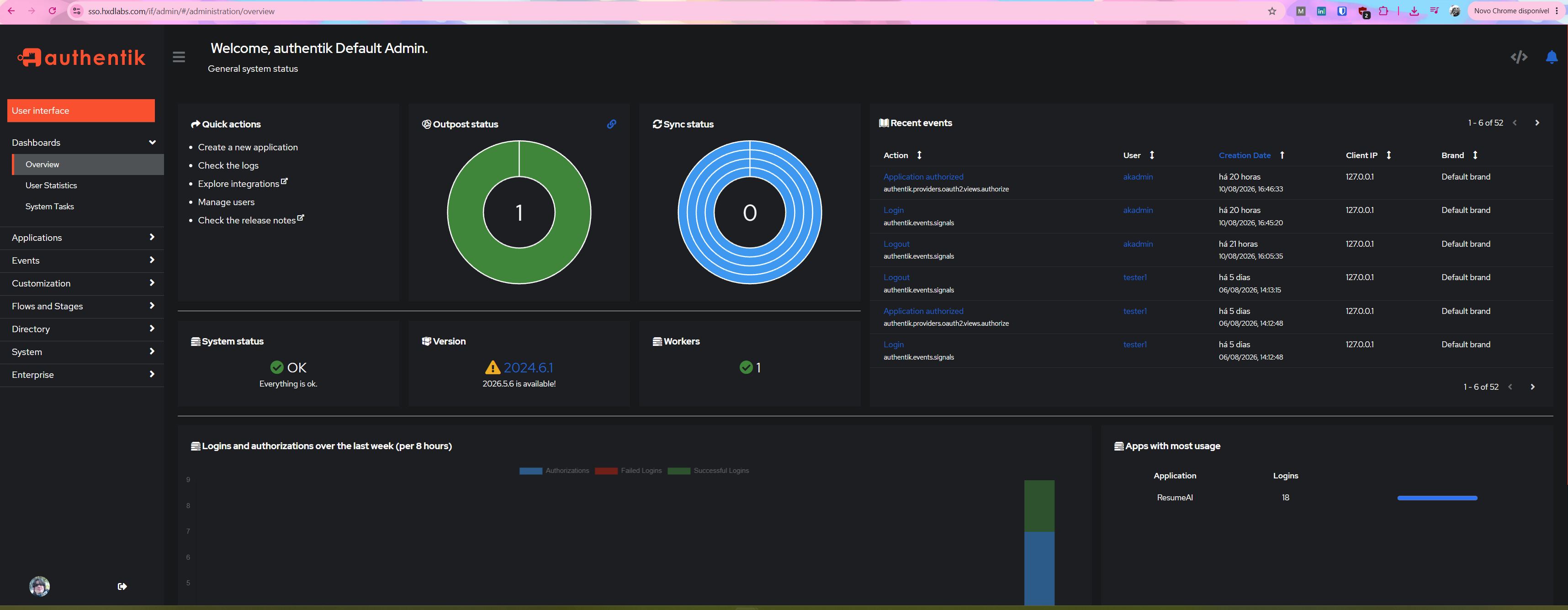This screenshot has height=610, width=1568.
Task: Expand the Enterprise section
Action: (x=82, y=374)
